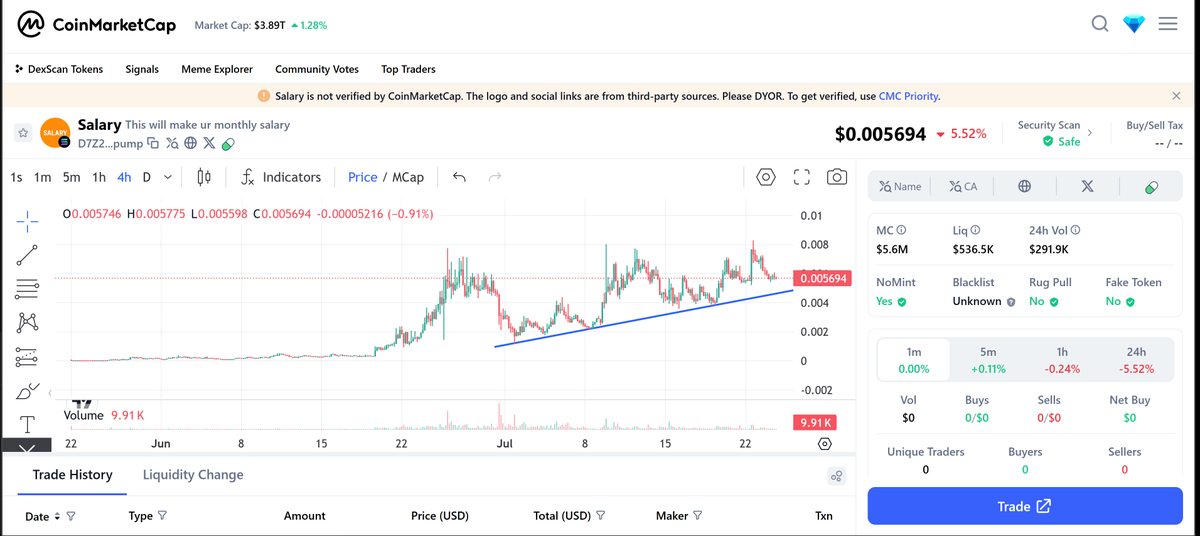
Task: Click X search icon beside token address
Action: coord(172,143)
